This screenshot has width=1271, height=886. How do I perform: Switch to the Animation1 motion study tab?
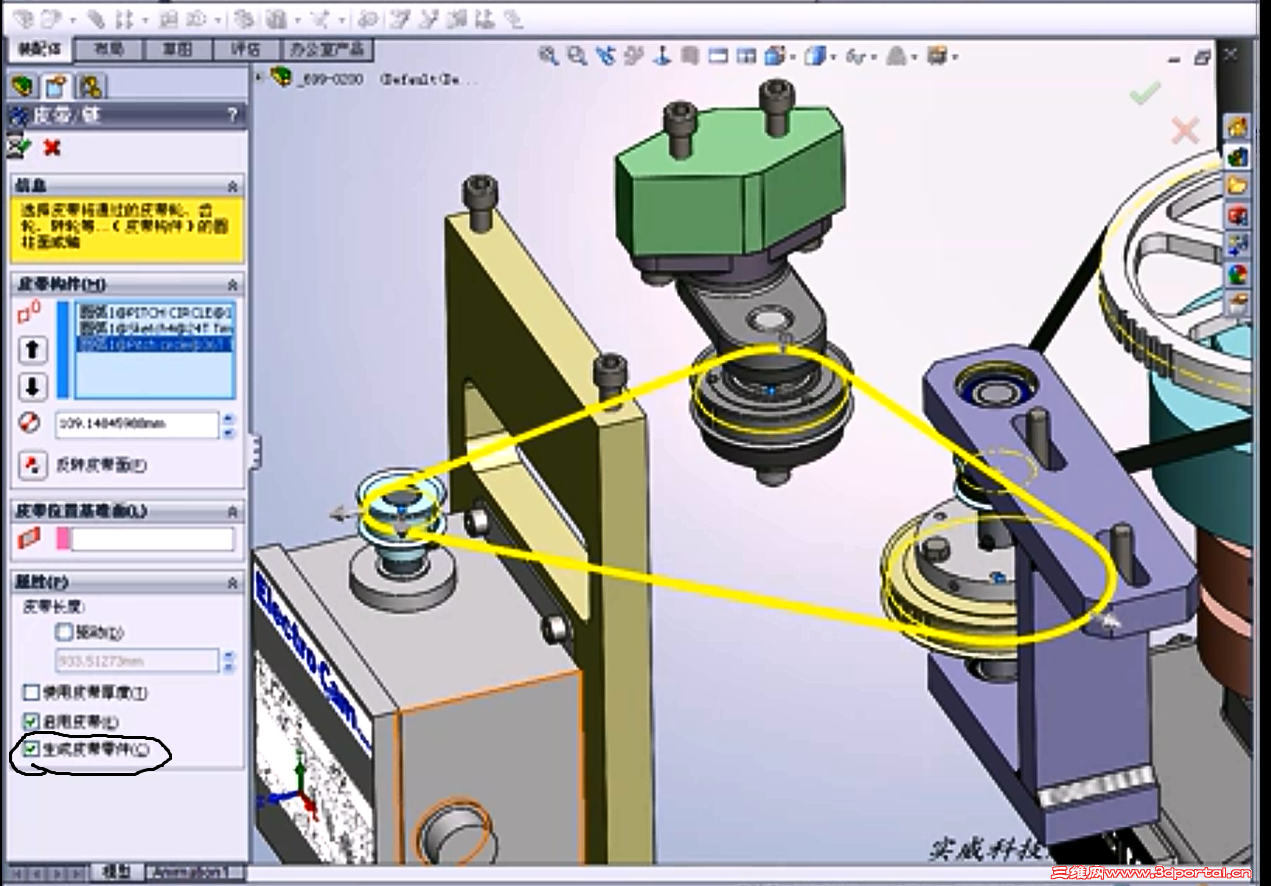pos(194,872)
